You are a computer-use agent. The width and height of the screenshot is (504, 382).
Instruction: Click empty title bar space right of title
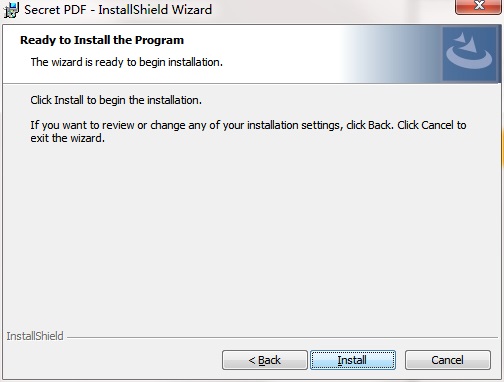[333, 10]
